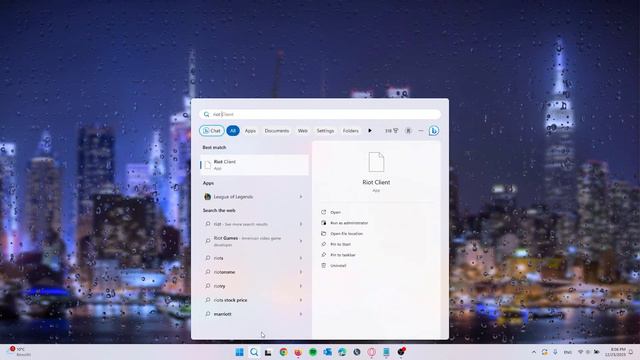Show hidden system tray icons
This screenshot has height=360, width=640.
[534, 352]
